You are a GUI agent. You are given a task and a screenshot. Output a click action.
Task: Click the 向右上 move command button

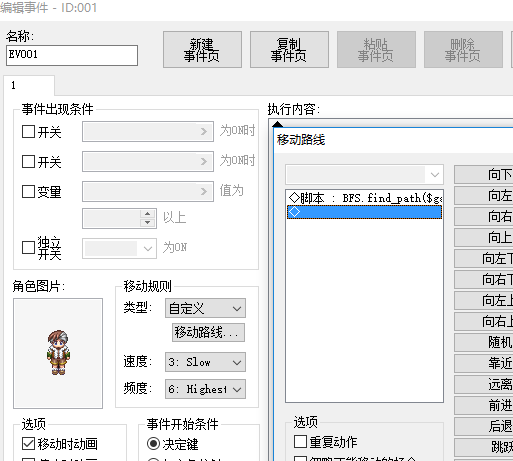click(x=484, y=322)
